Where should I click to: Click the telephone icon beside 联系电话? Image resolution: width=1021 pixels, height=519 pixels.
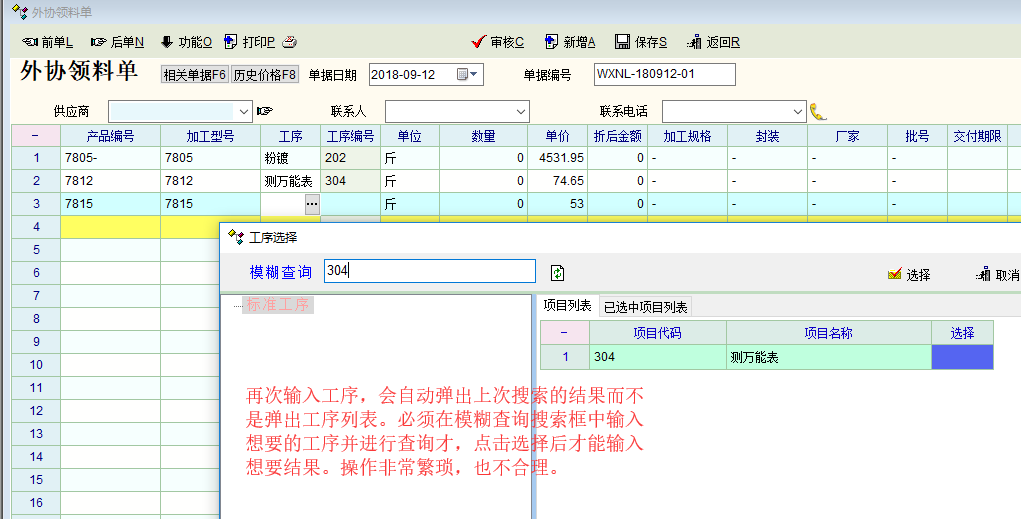[x=818, y=111]
